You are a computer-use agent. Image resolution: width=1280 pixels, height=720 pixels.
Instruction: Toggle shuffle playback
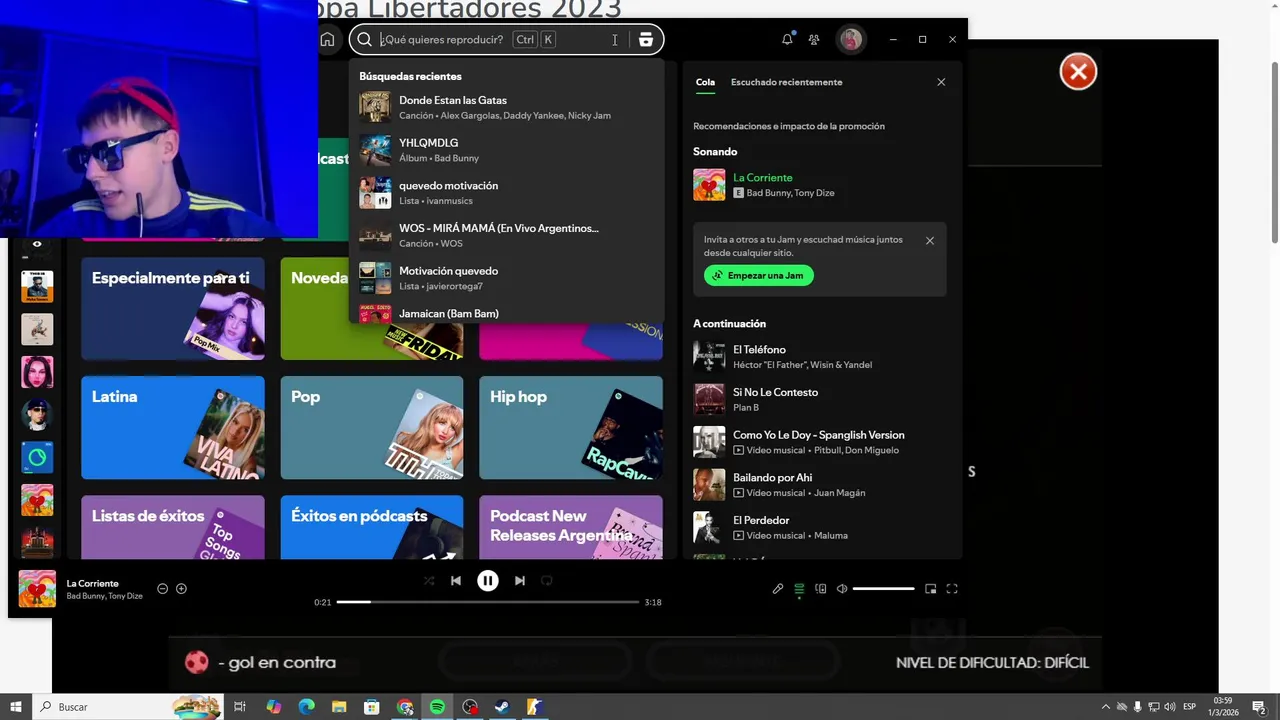click(x=429, y=580)
